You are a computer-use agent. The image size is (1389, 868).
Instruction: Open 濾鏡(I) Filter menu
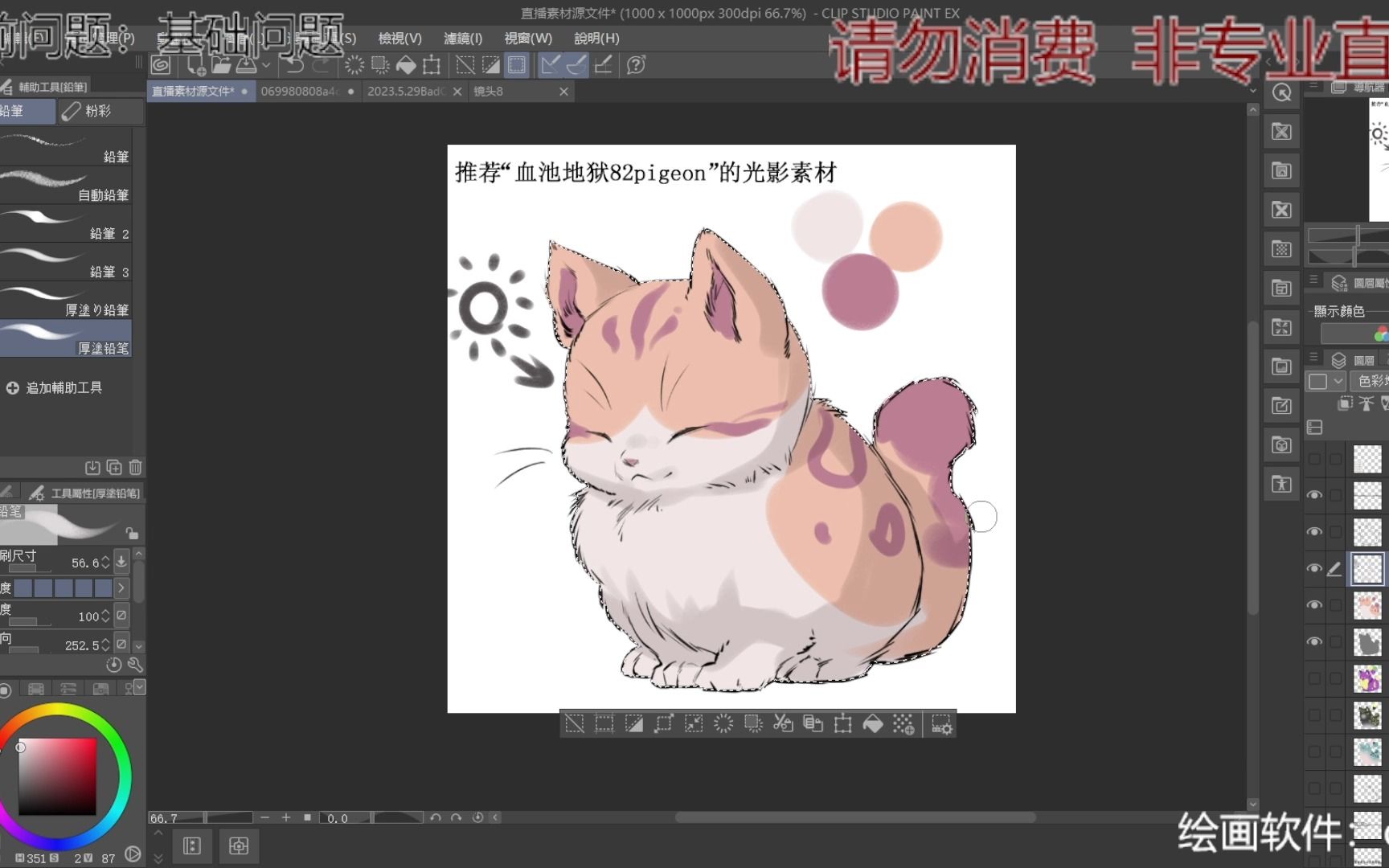click(x=463, y=38)
